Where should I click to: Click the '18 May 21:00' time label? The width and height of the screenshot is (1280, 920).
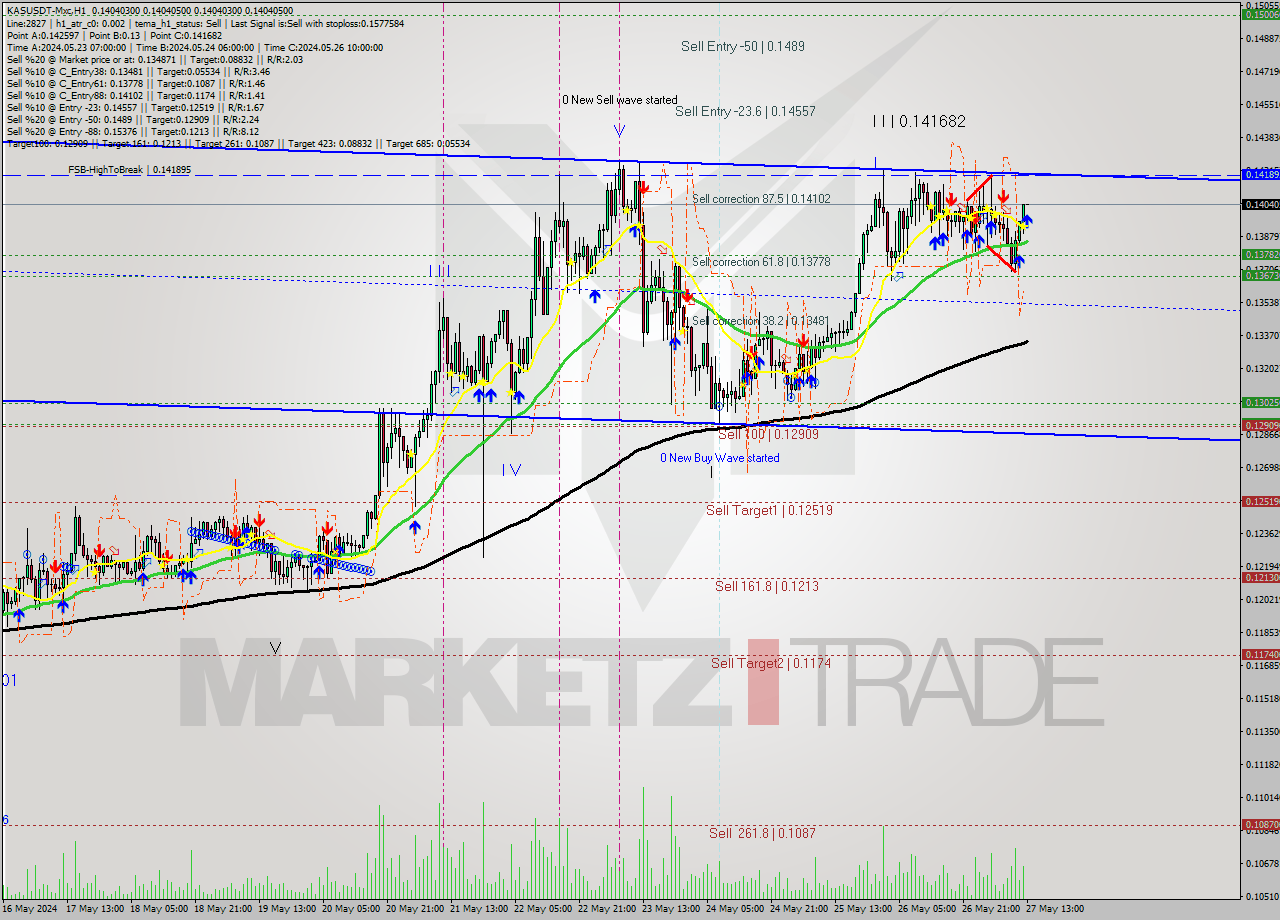pos(223,909)
